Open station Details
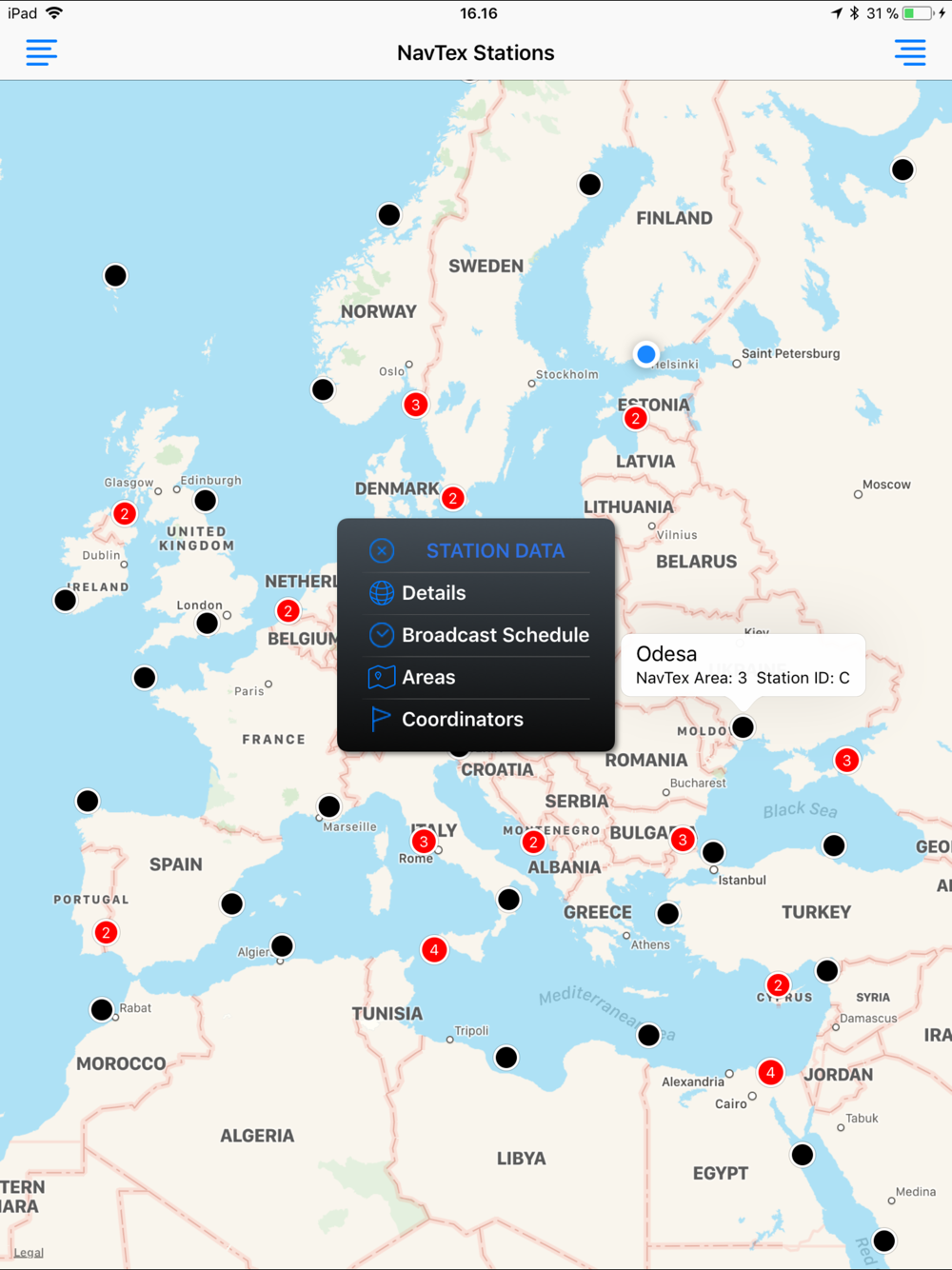The width and height of the screenshot is (952, 1270). (x=476, y=593)
